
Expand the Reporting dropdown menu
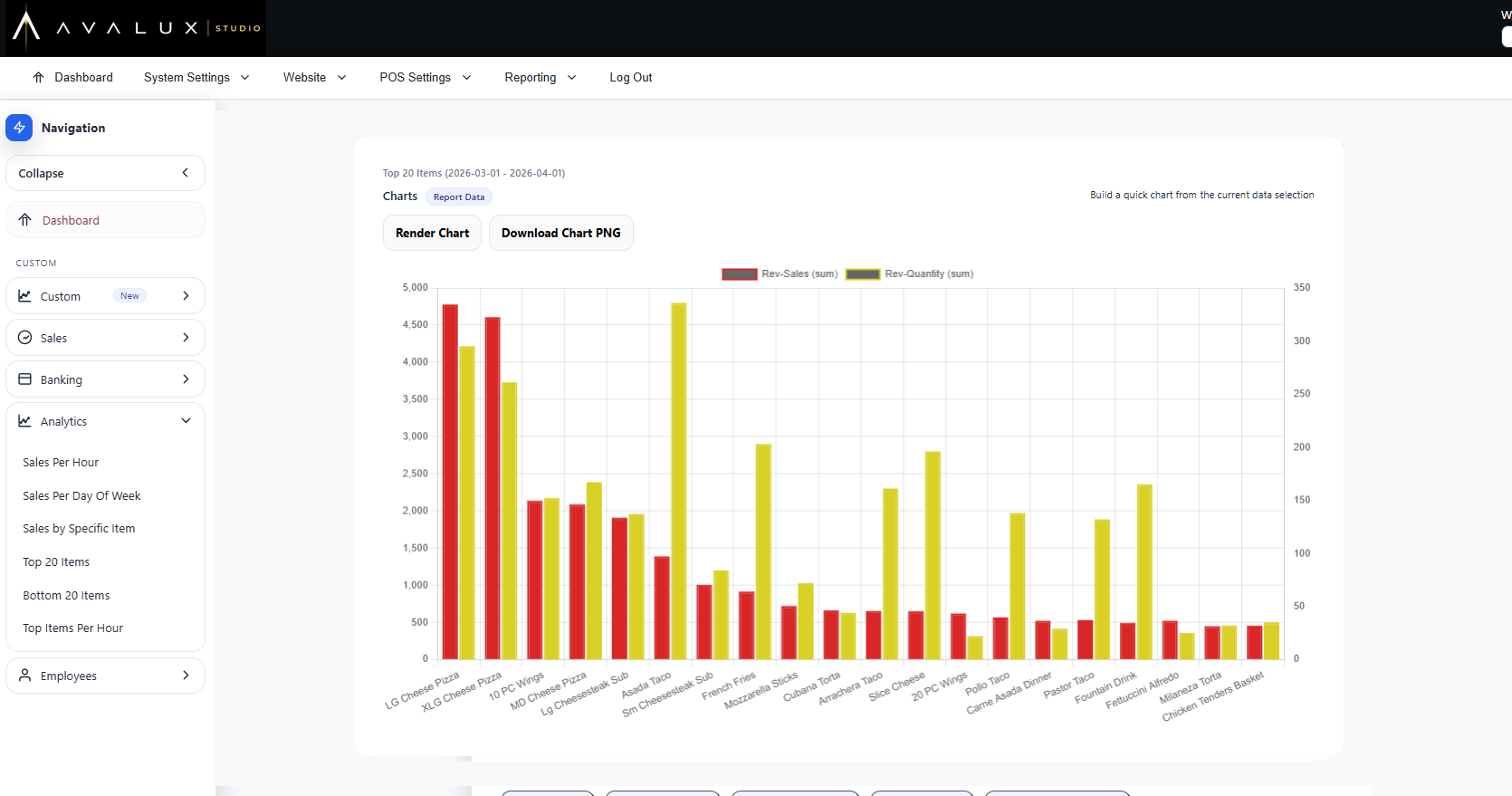[541, 78]
